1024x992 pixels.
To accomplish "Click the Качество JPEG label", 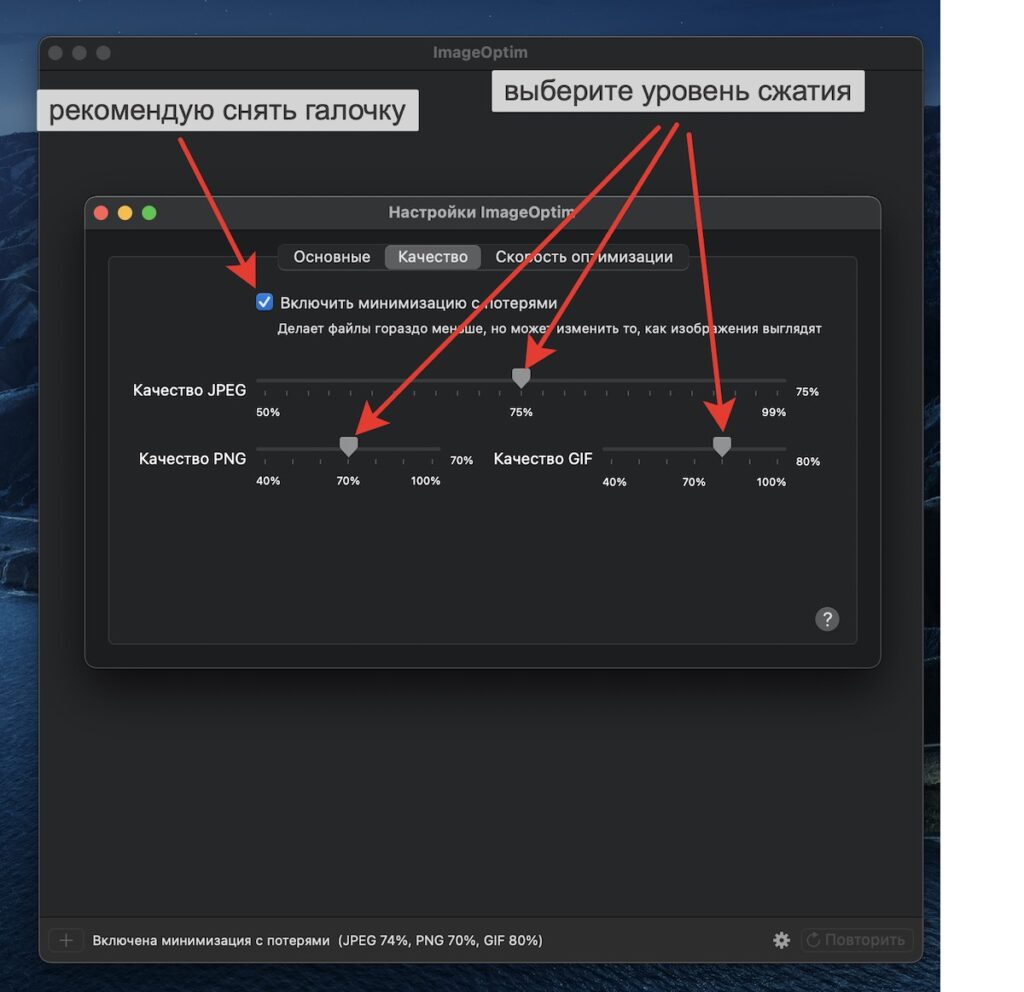I will [189, 390].
